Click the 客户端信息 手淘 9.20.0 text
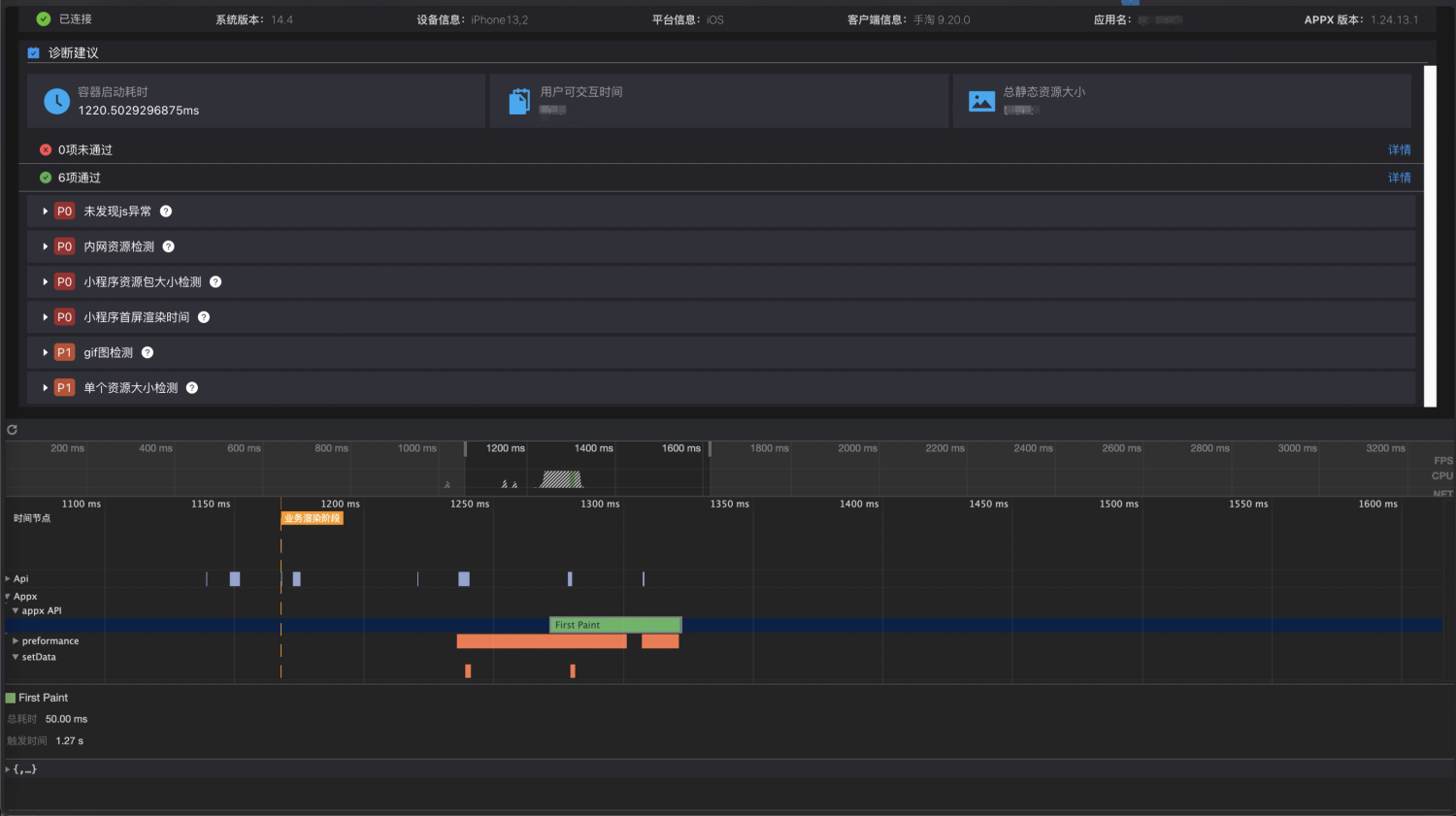 pyautogui.click(x=909, y=19)
